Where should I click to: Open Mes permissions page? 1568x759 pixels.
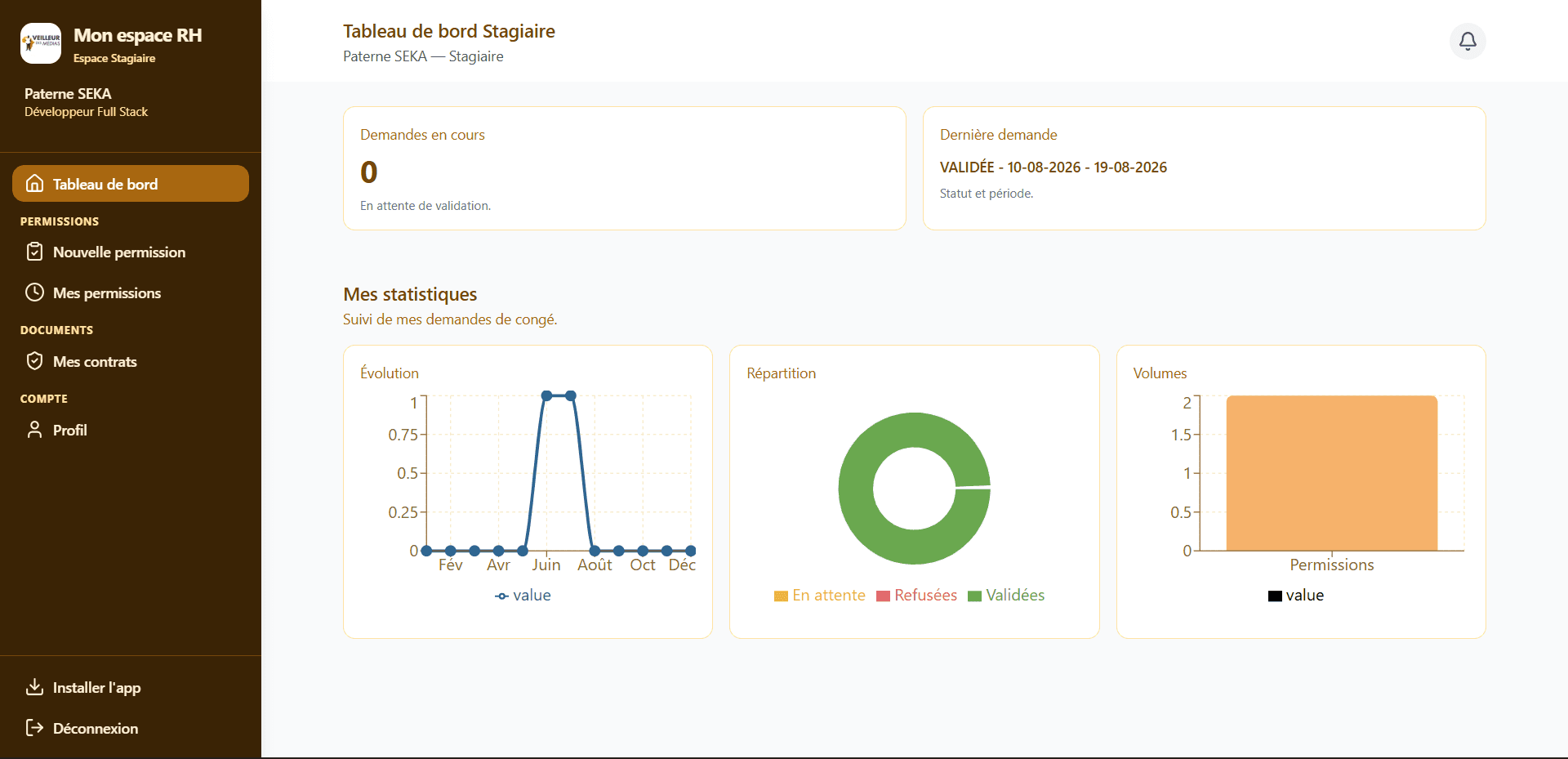pyautogui.click(x=131, y=292)
